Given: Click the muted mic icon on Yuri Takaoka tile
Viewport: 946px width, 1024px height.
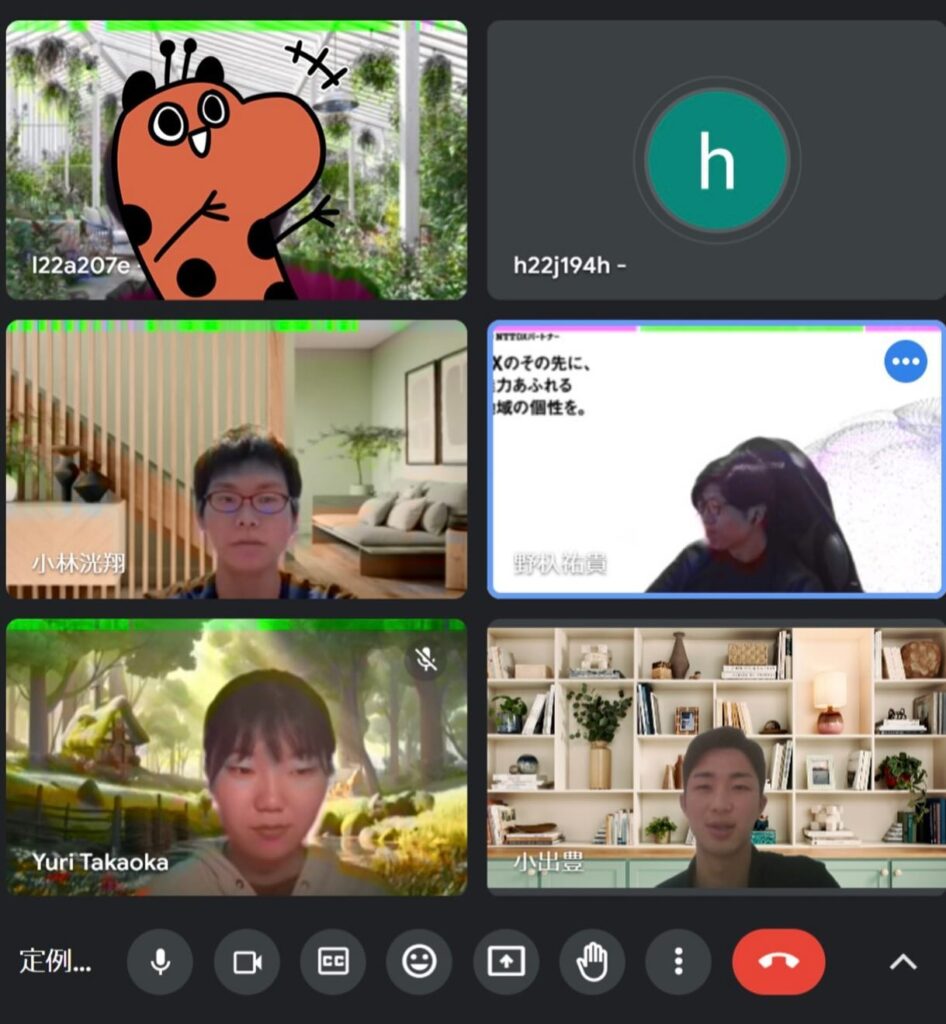Looking at the screenshot, I should coord(426,660).
